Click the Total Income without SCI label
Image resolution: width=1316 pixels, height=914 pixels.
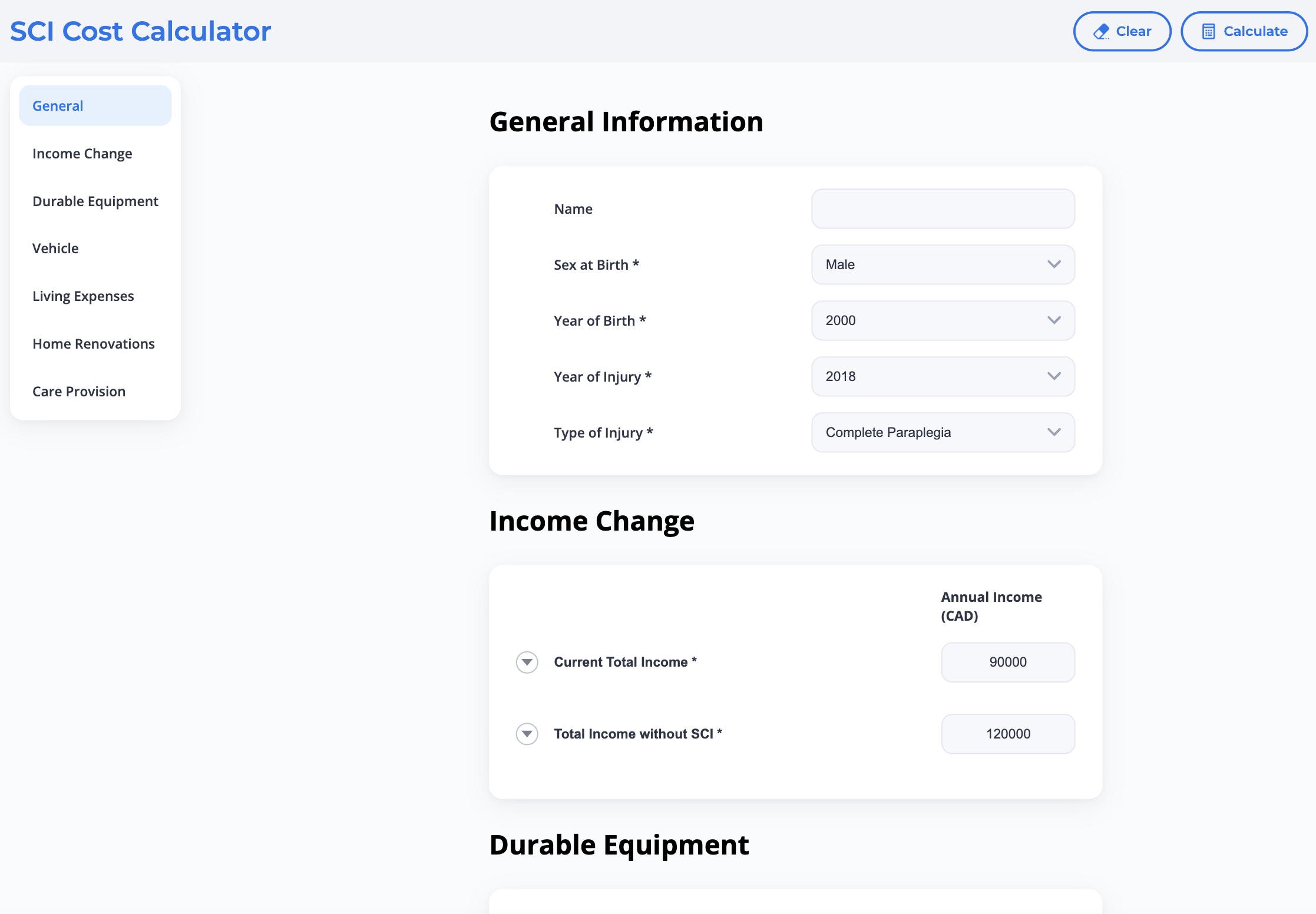pyautogui.click(x=638, y=734)
